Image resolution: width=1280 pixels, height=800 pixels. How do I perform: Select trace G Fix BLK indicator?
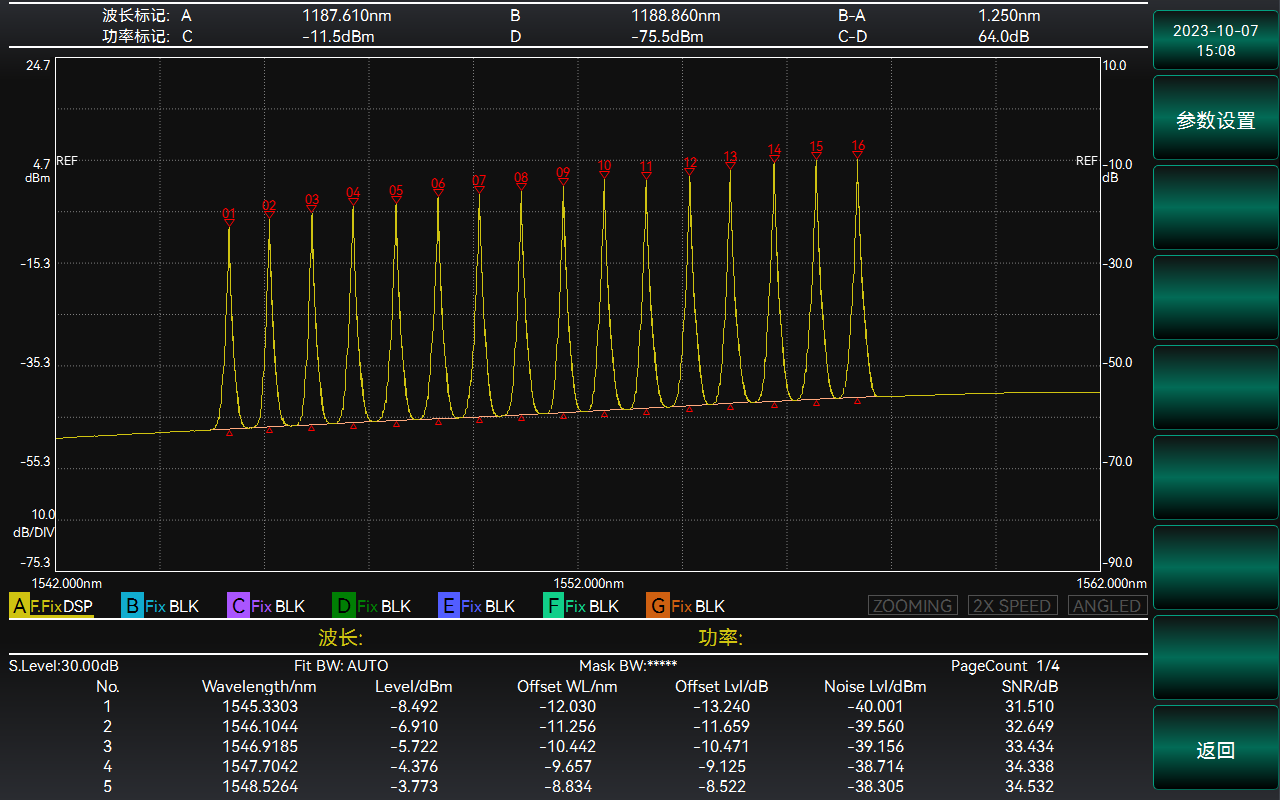click(686, 606)
